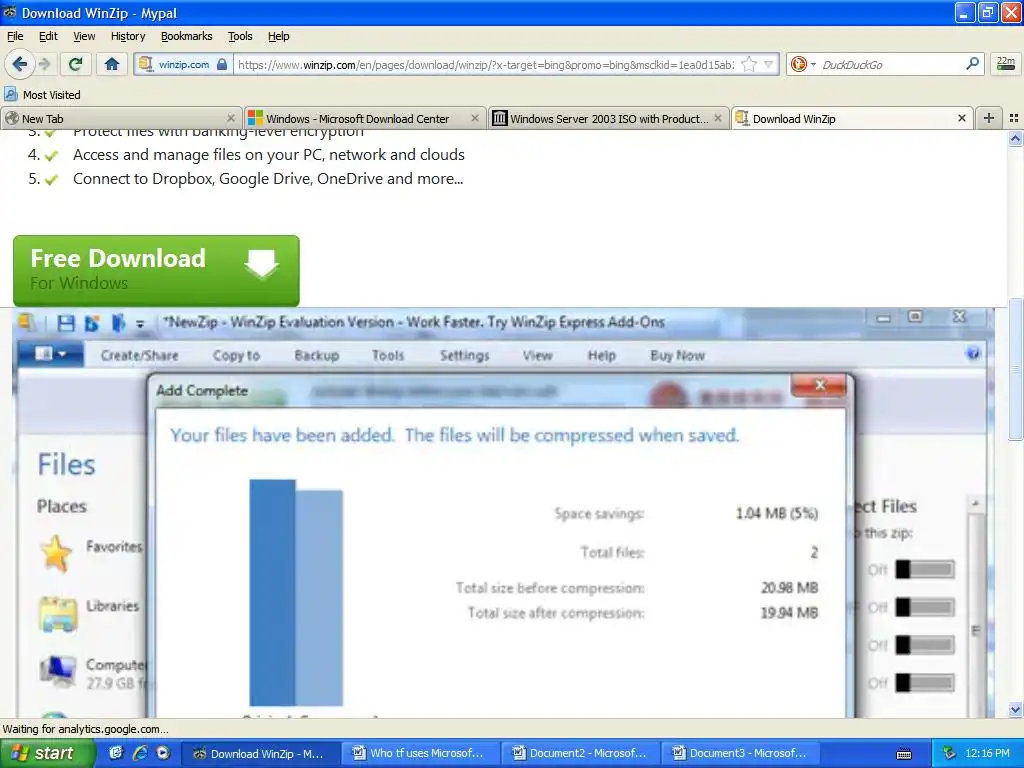Click the taskbar clock showing 12:16 PM
1024x768 pixels.
987,753
